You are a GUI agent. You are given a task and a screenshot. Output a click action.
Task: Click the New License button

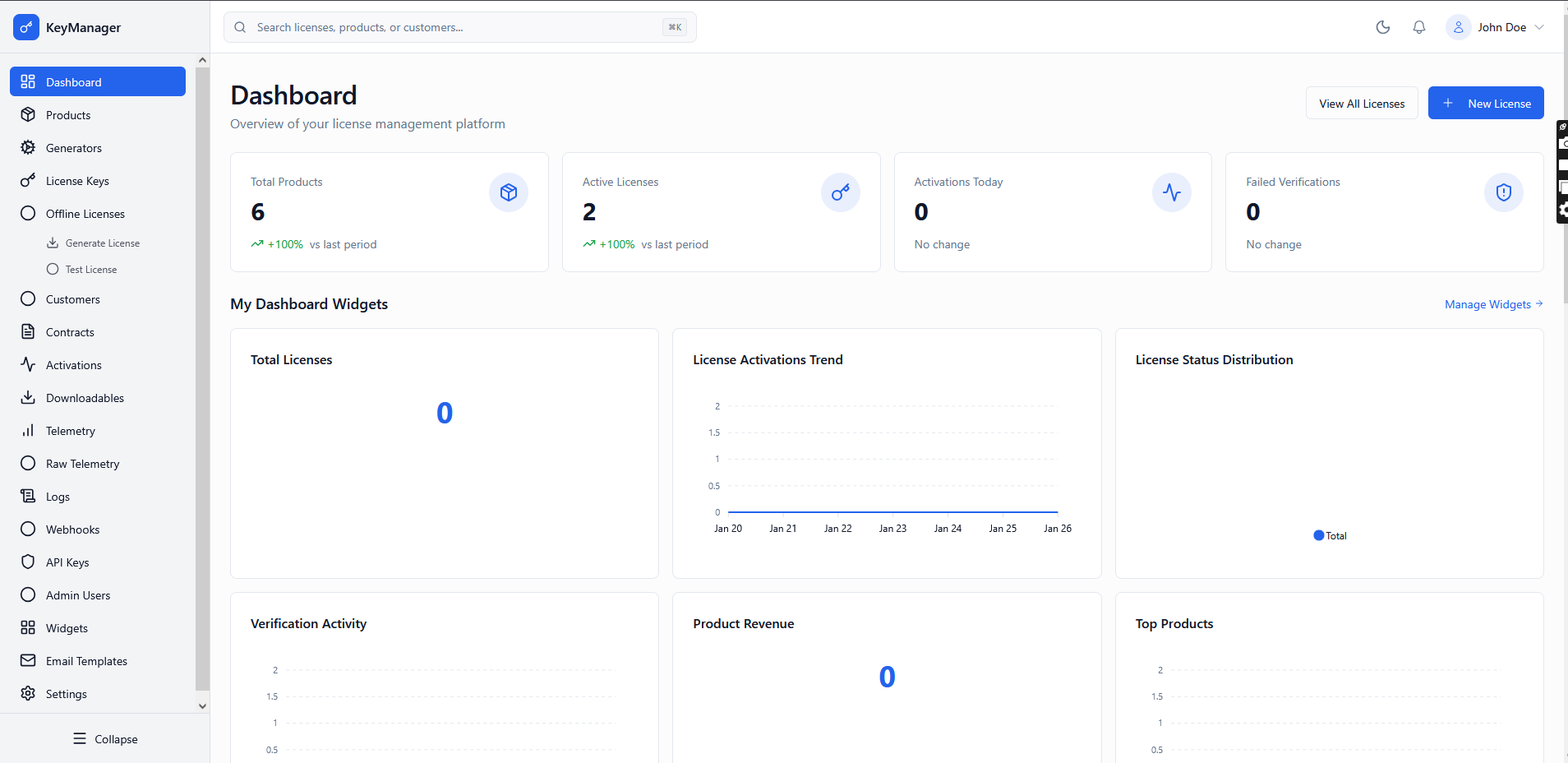point(1486,103)
